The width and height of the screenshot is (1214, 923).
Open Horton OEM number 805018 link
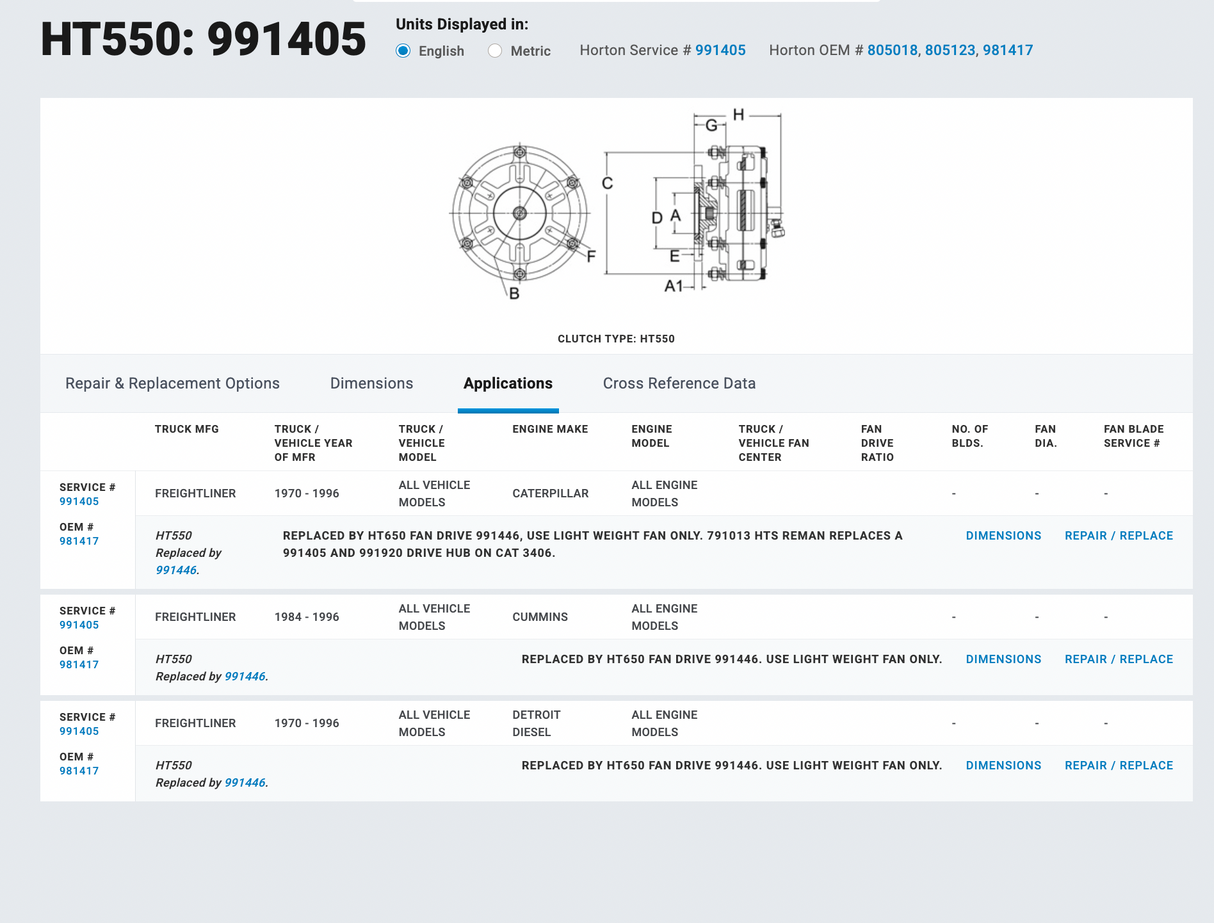click(x=892, y=50)
